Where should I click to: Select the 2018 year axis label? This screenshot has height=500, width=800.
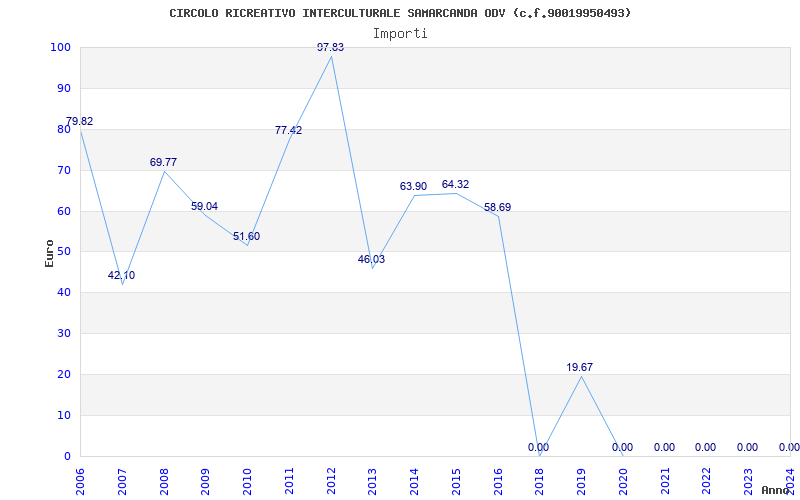tap(540, 481)
